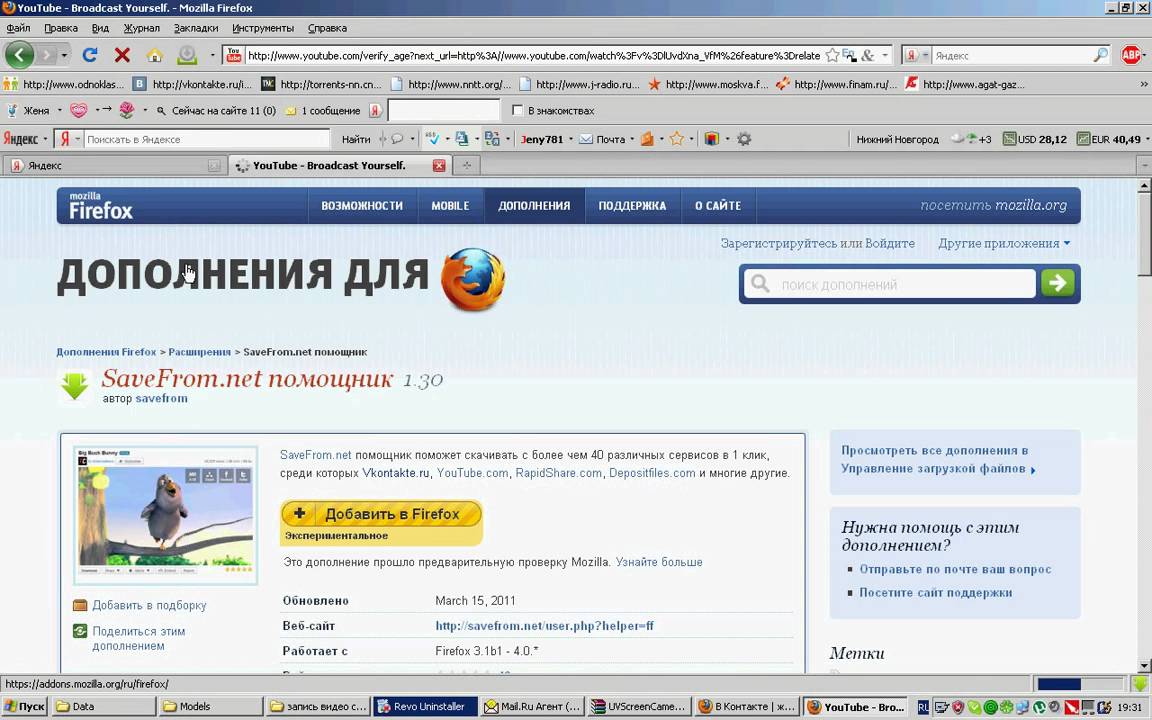Click the red shield tray icon
The width and height of the screenshot is (1152, 720).
957,707
